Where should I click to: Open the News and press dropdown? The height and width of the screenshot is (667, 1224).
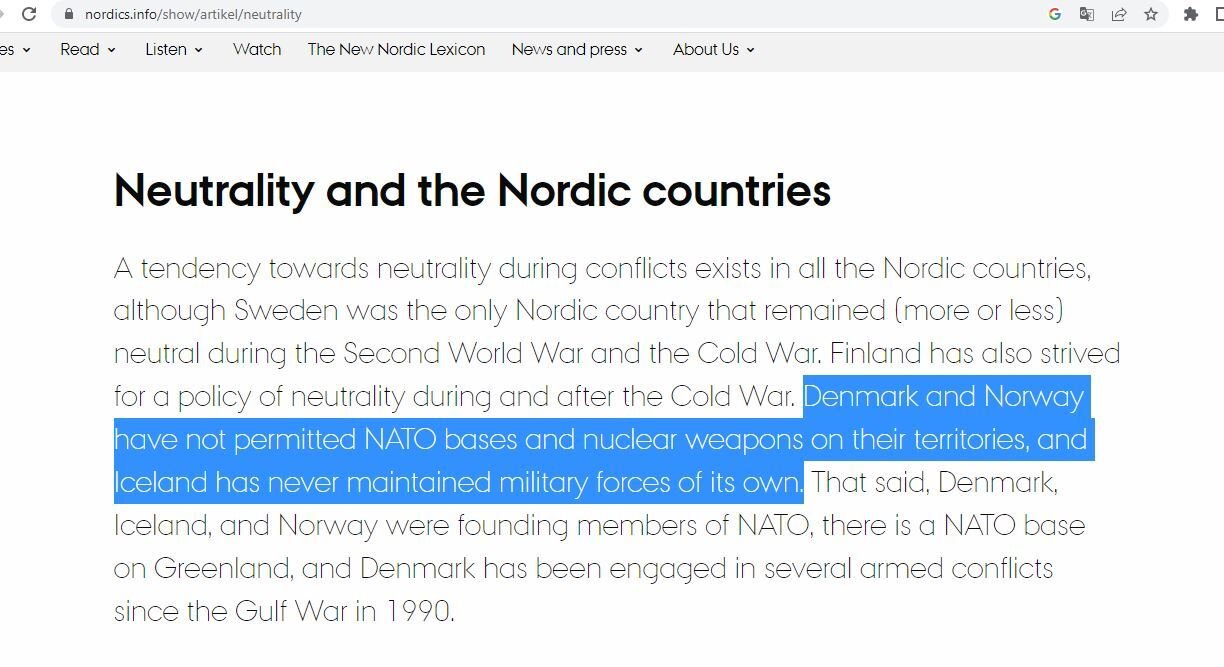coord(577,49)
